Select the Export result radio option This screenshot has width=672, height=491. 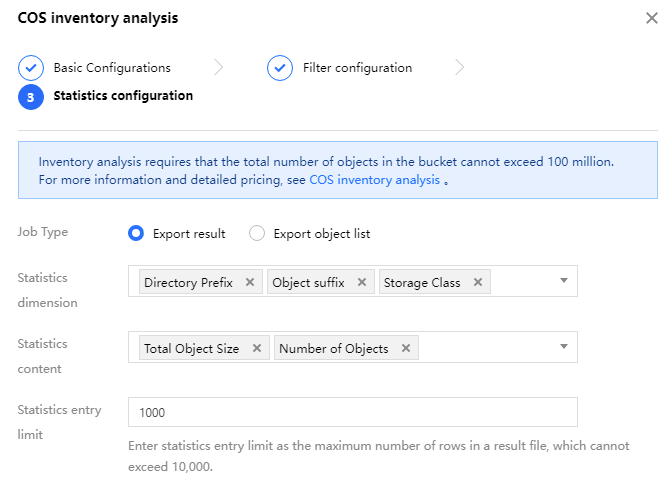point(137,234)
